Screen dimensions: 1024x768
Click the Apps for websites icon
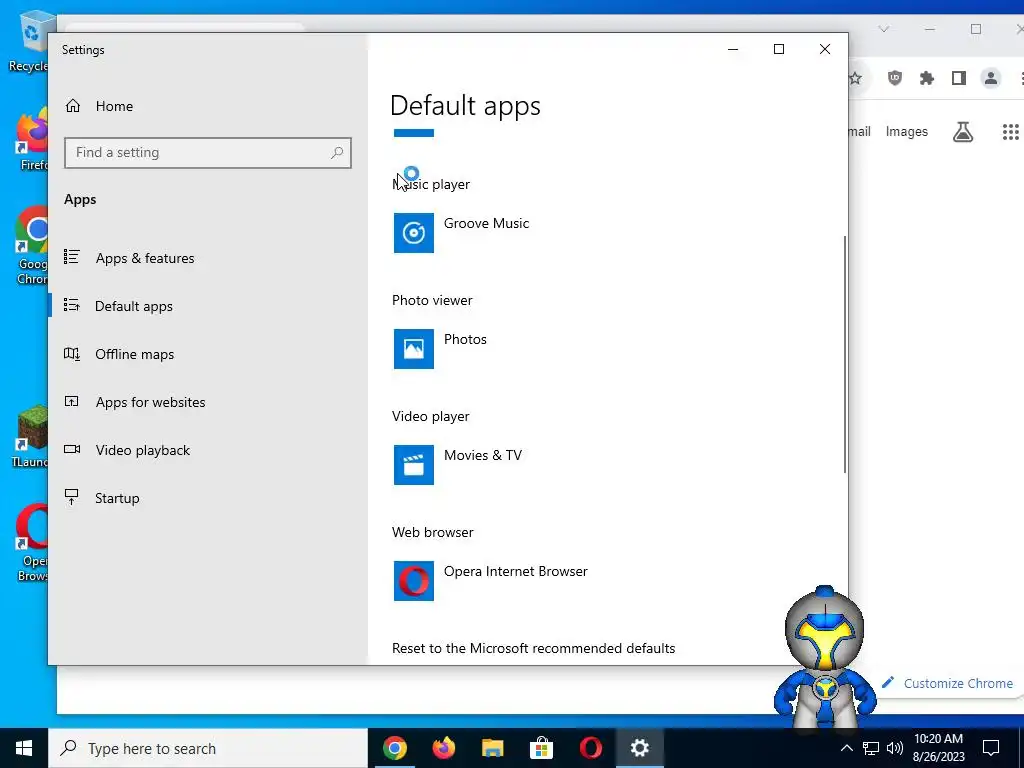(72, 402)
